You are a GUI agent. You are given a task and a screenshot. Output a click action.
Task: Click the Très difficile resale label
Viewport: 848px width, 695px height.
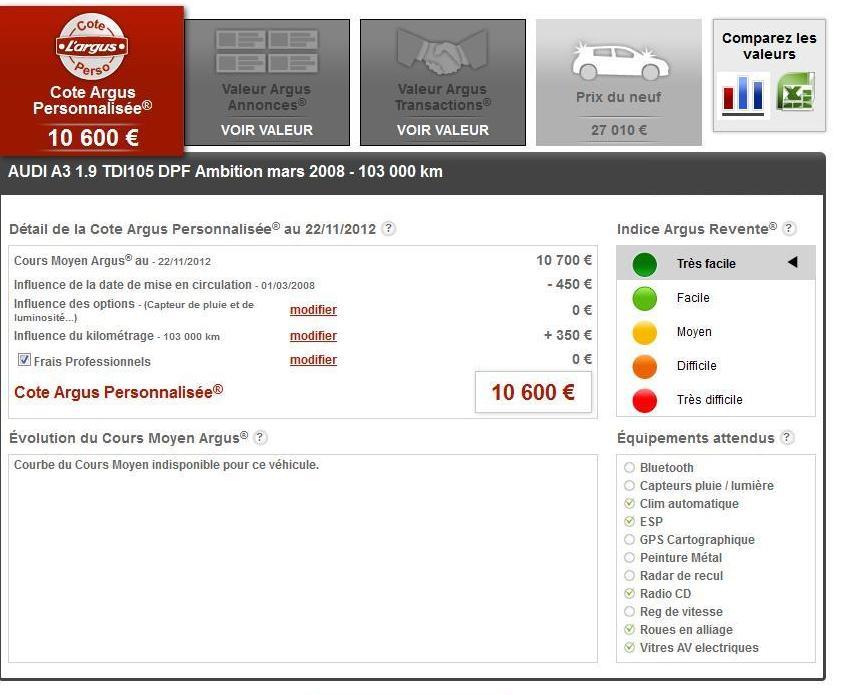pos(710,400)
